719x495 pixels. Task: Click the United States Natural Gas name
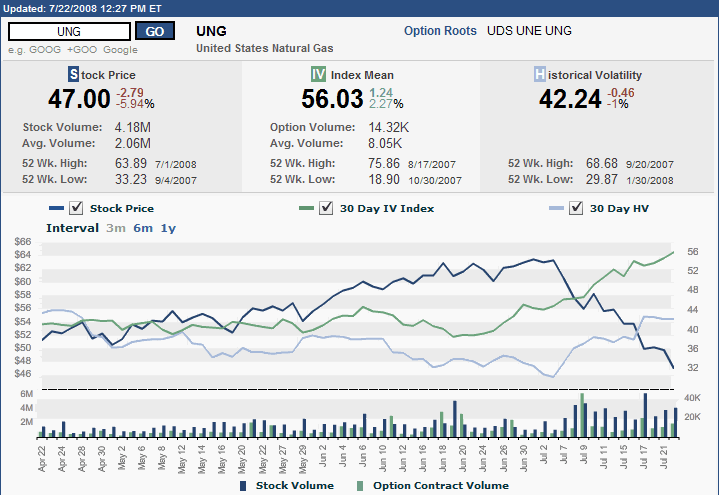pyautogui.click(x=265, y=48)
